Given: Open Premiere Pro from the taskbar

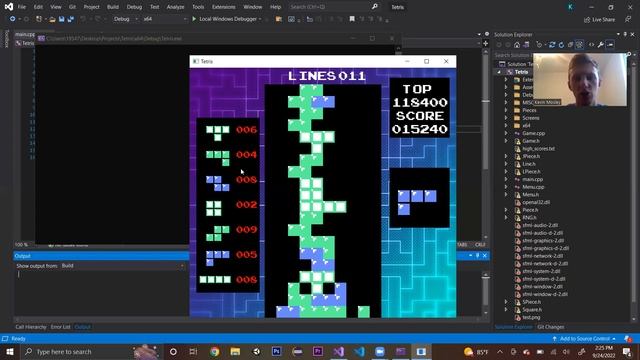Looking at the screenshot, I should click(318, 352).
